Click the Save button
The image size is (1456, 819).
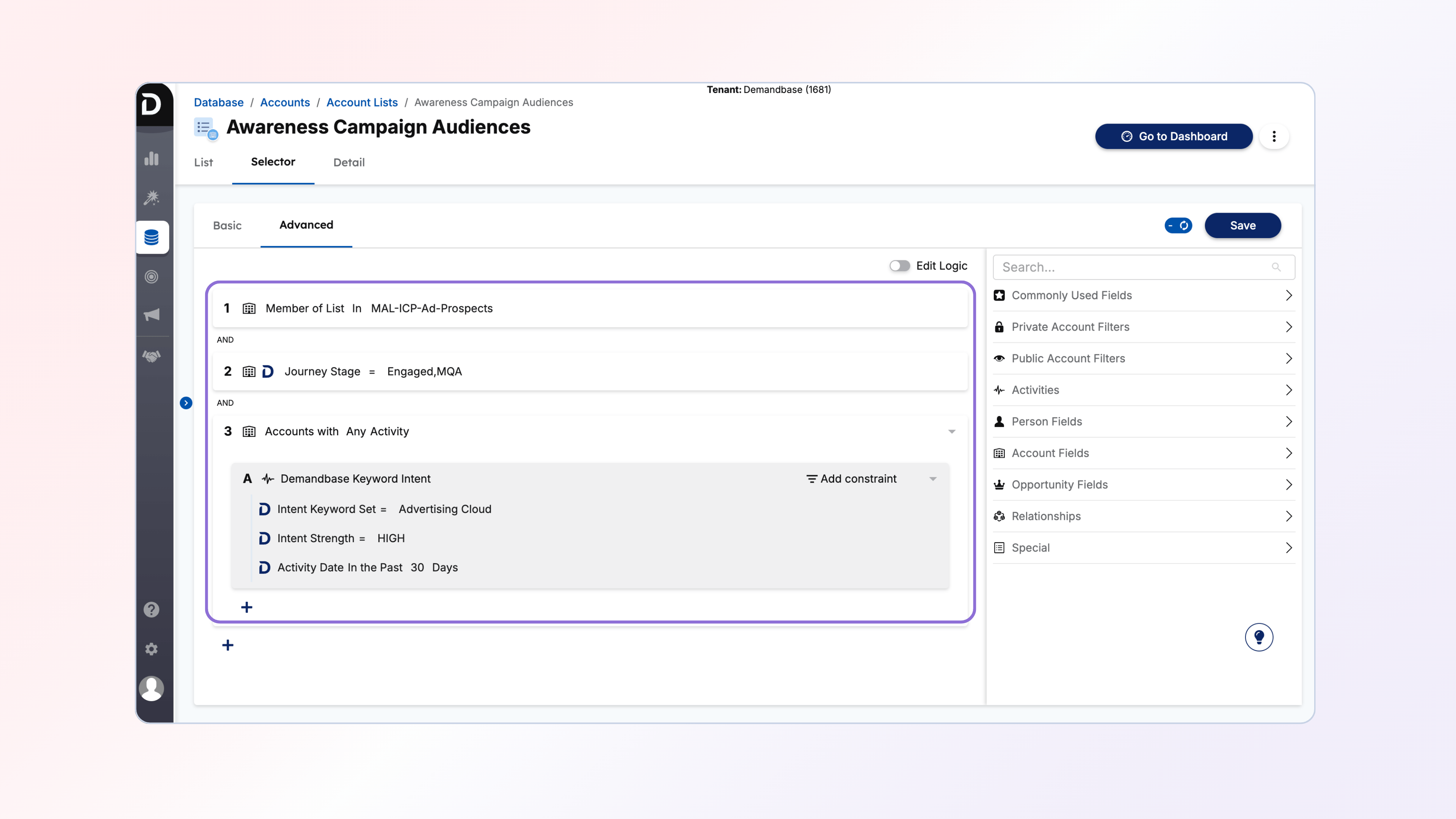coord(1243,226)
